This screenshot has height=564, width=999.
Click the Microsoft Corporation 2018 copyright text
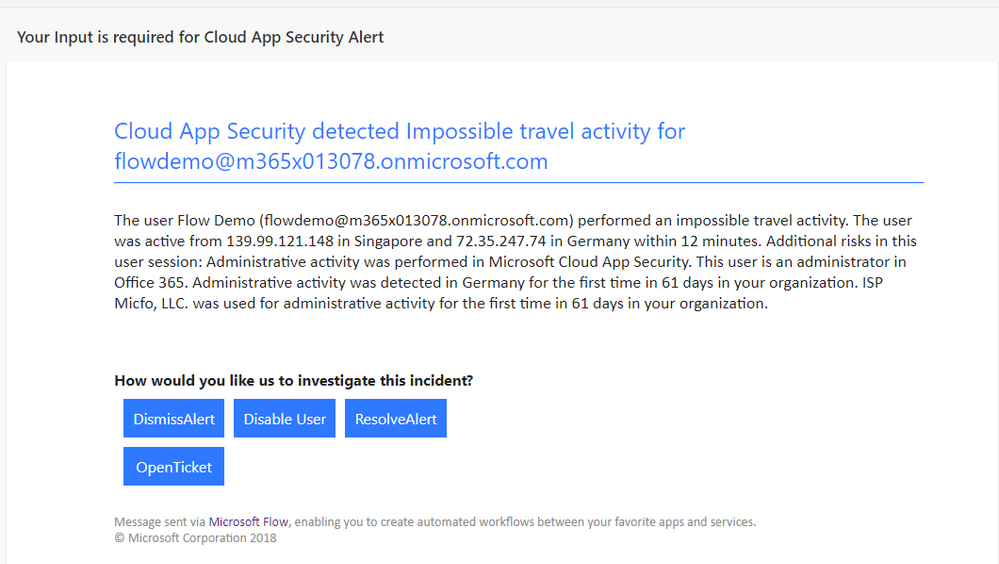(195, 538)
